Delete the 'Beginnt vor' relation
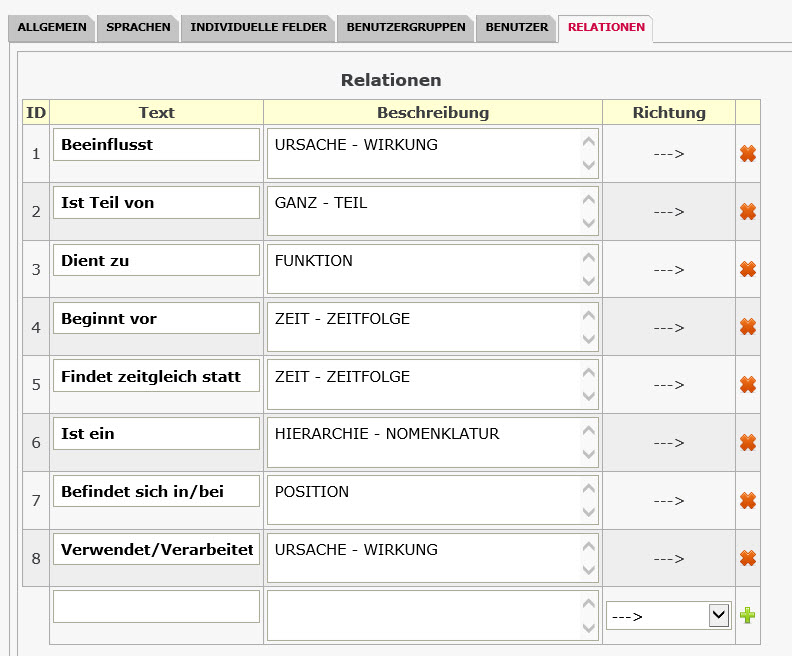 747,327
